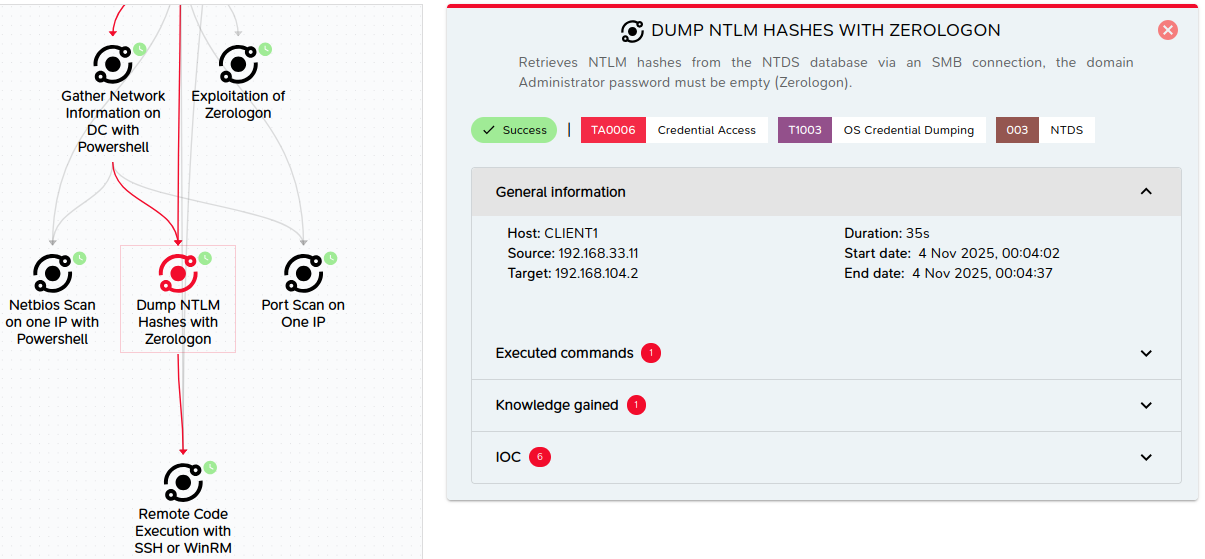Expand the Executed commands section
The width and height of the screenshot is (1205, 559).
826,353
